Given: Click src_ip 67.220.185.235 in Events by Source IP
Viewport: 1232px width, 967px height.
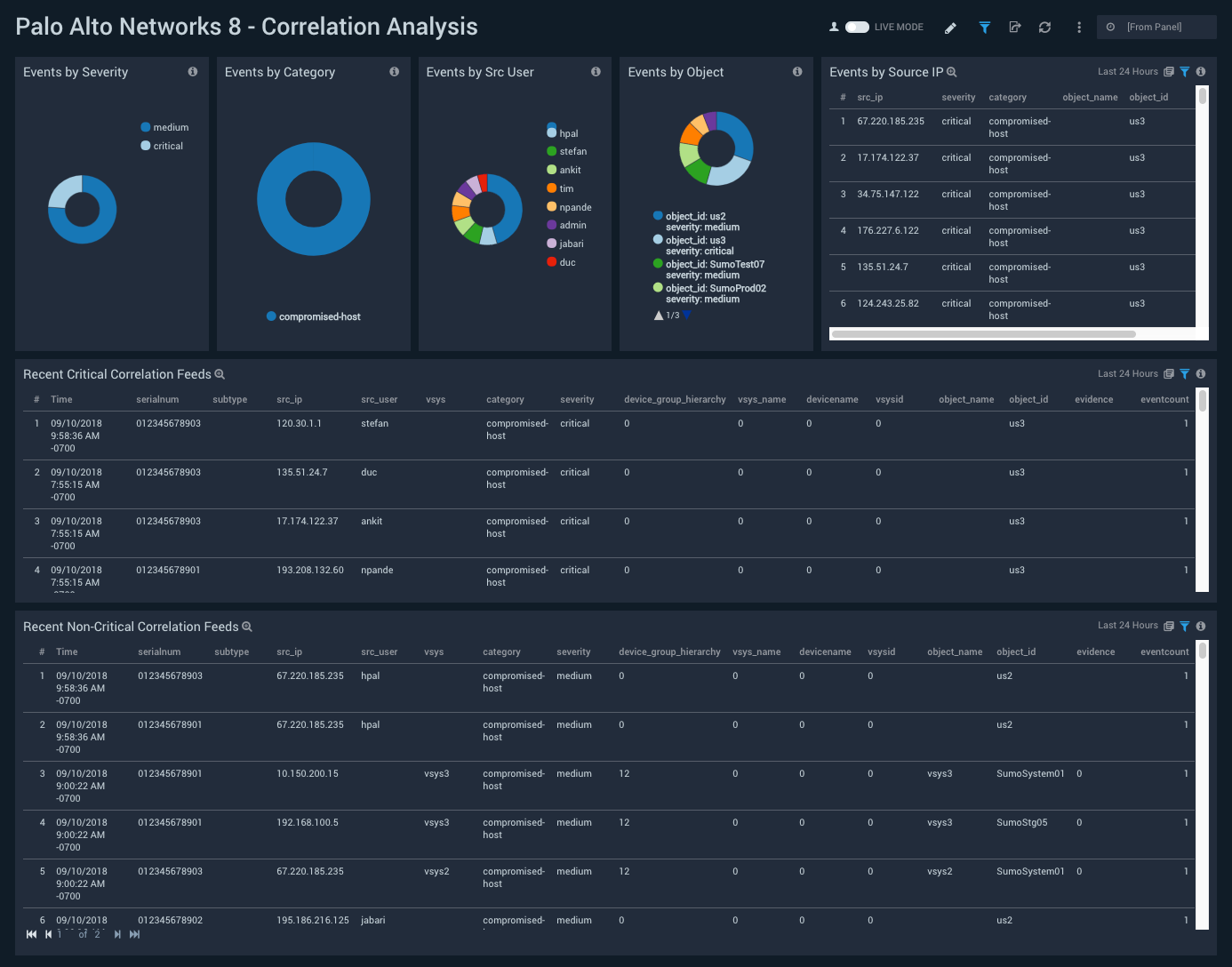Looking at the screenshot, I should click(891, 121).
